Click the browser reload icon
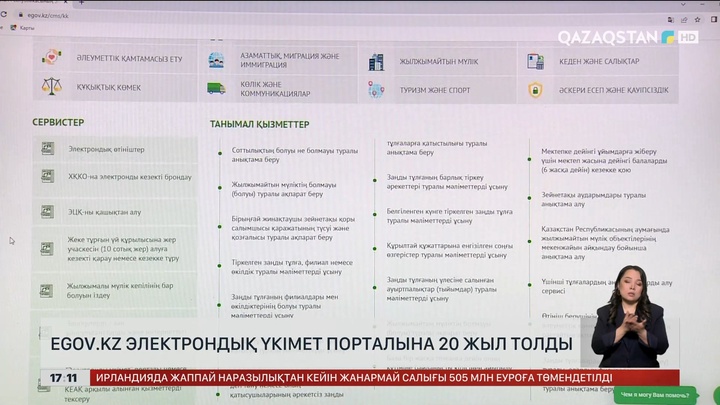This screenshot has height=405, width=720. [4, 15]
